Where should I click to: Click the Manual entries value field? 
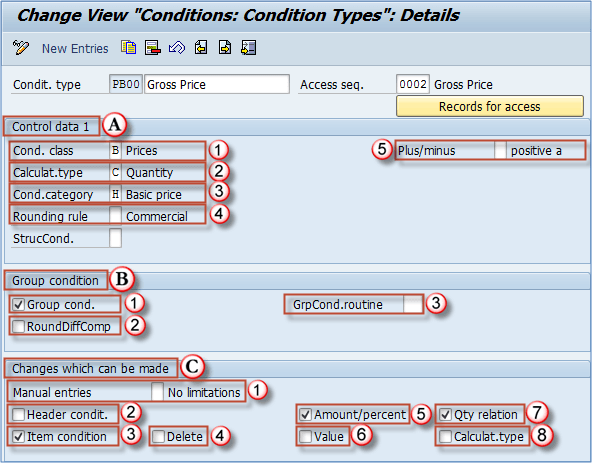tap(157, 392)
